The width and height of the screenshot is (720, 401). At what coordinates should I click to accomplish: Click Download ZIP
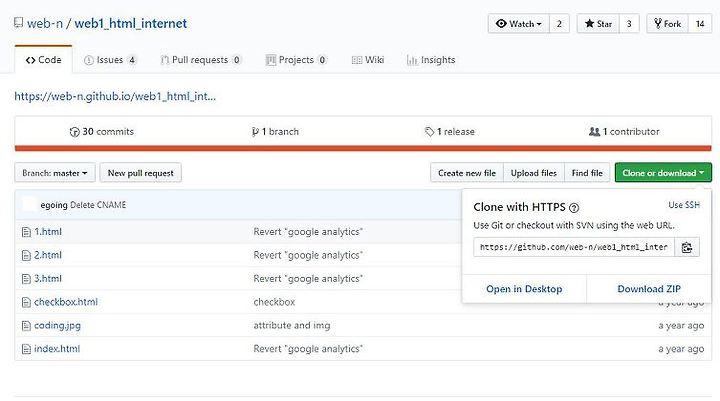pyautogui.click(x=649, y=289)
